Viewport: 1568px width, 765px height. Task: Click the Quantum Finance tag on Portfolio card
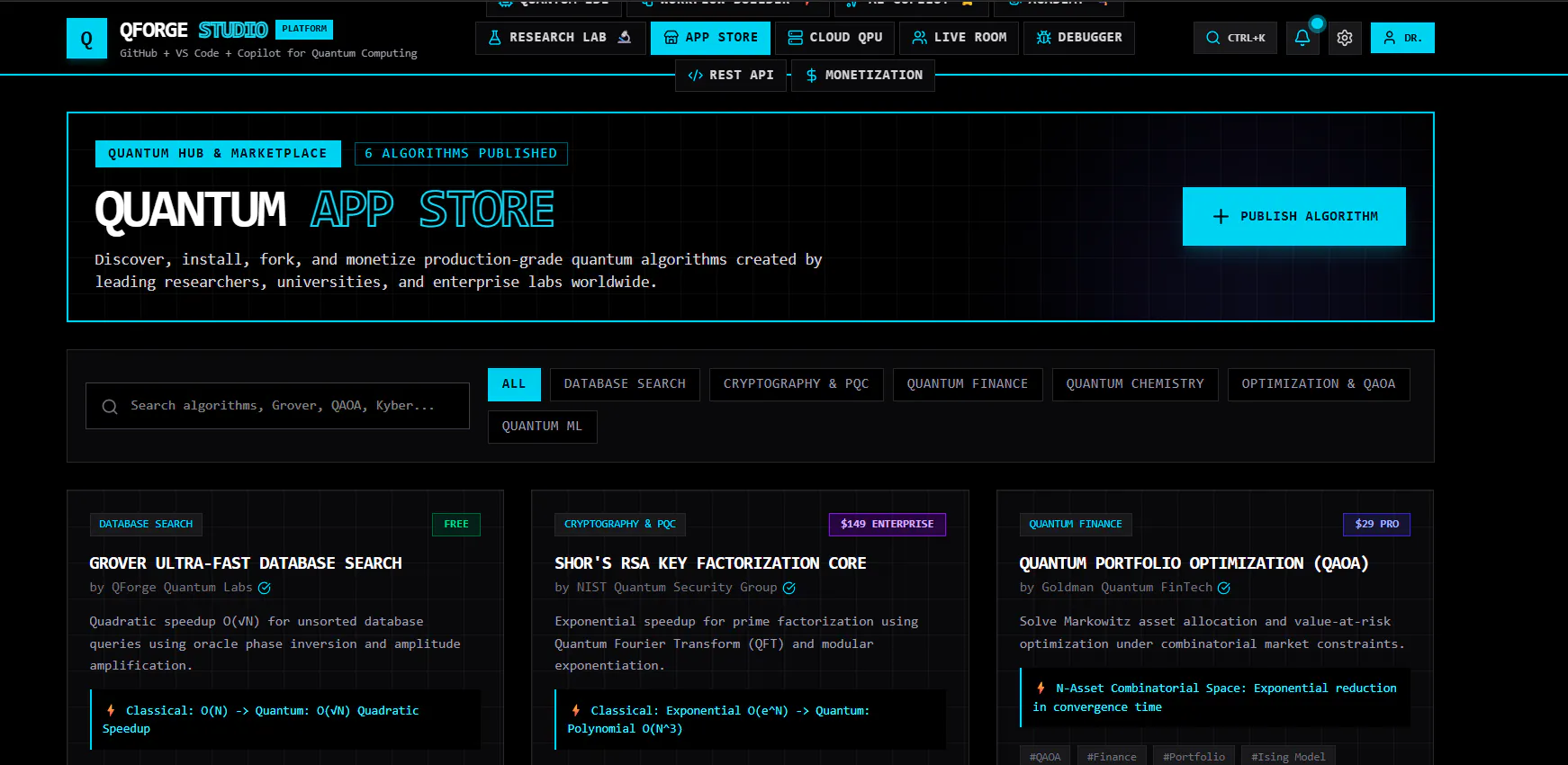[x=1076, y=525]
